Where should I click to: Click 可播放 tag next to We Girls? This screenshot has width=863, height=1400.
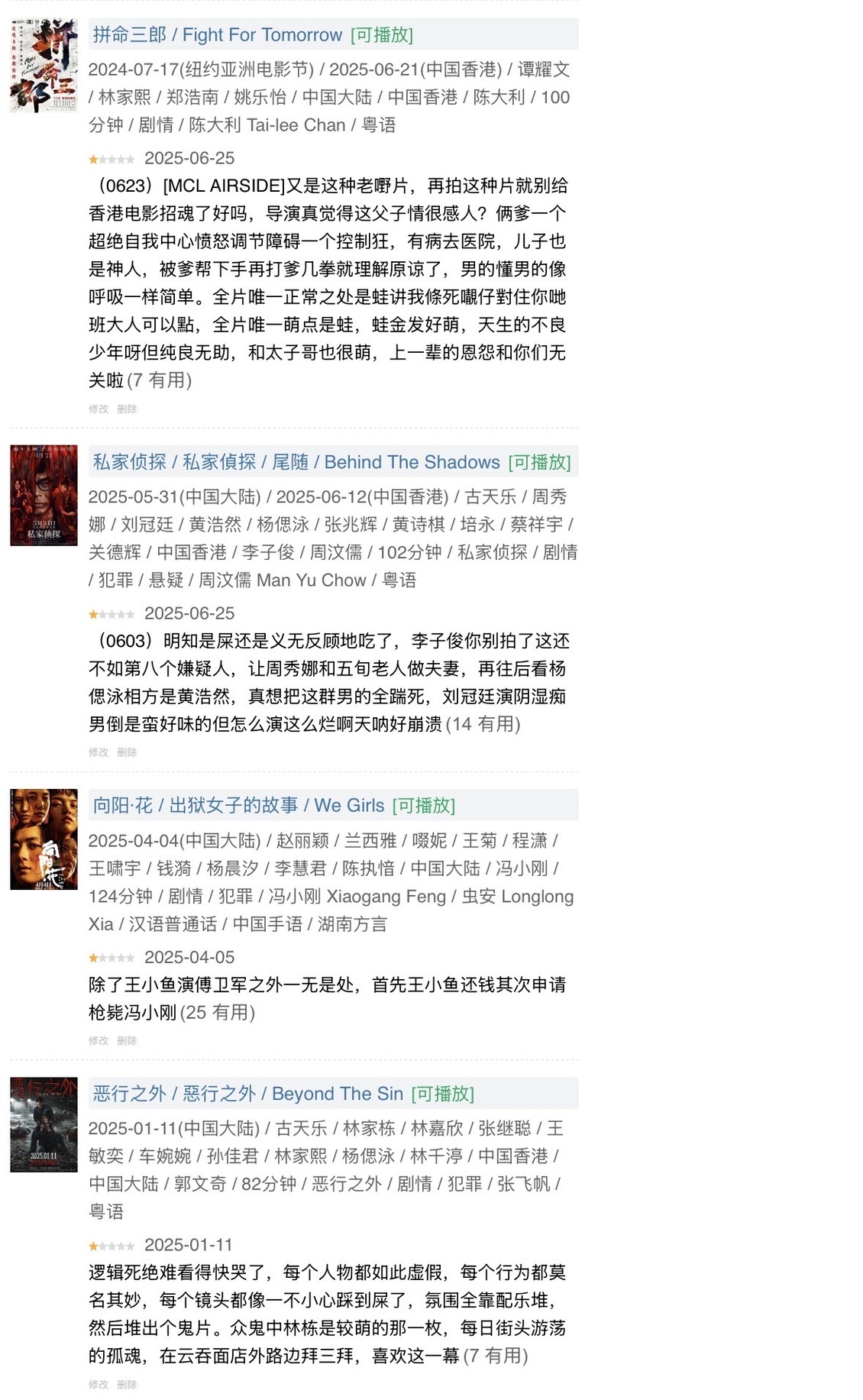tap(424, 806)
